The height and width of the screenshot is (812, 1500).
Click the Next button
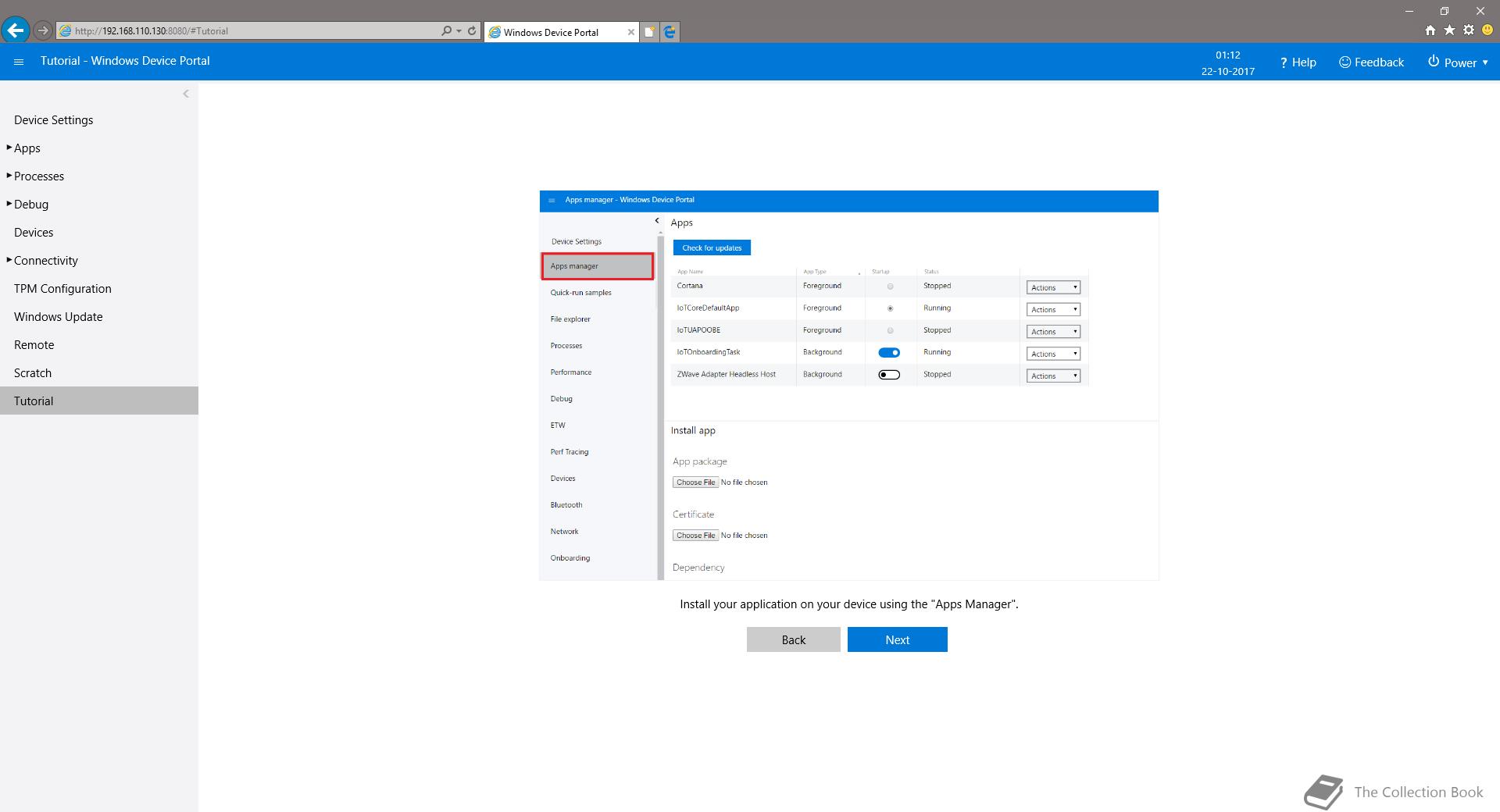click(897, 639)
